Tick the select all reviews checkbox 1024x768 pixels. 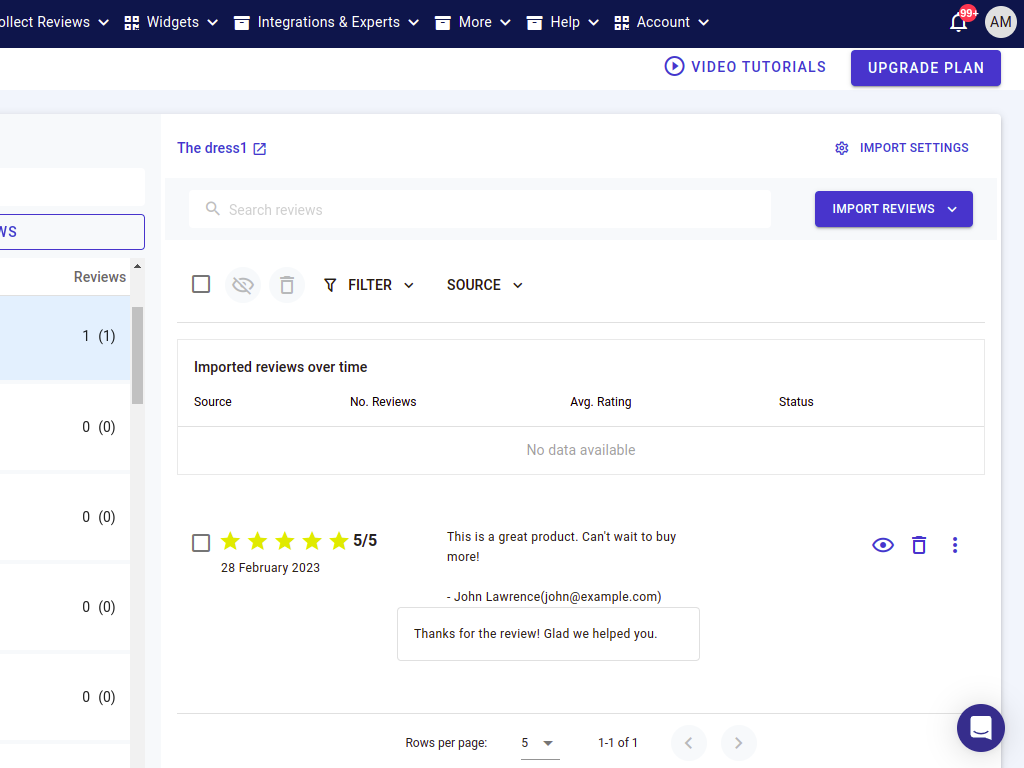(x=201, y=284)
